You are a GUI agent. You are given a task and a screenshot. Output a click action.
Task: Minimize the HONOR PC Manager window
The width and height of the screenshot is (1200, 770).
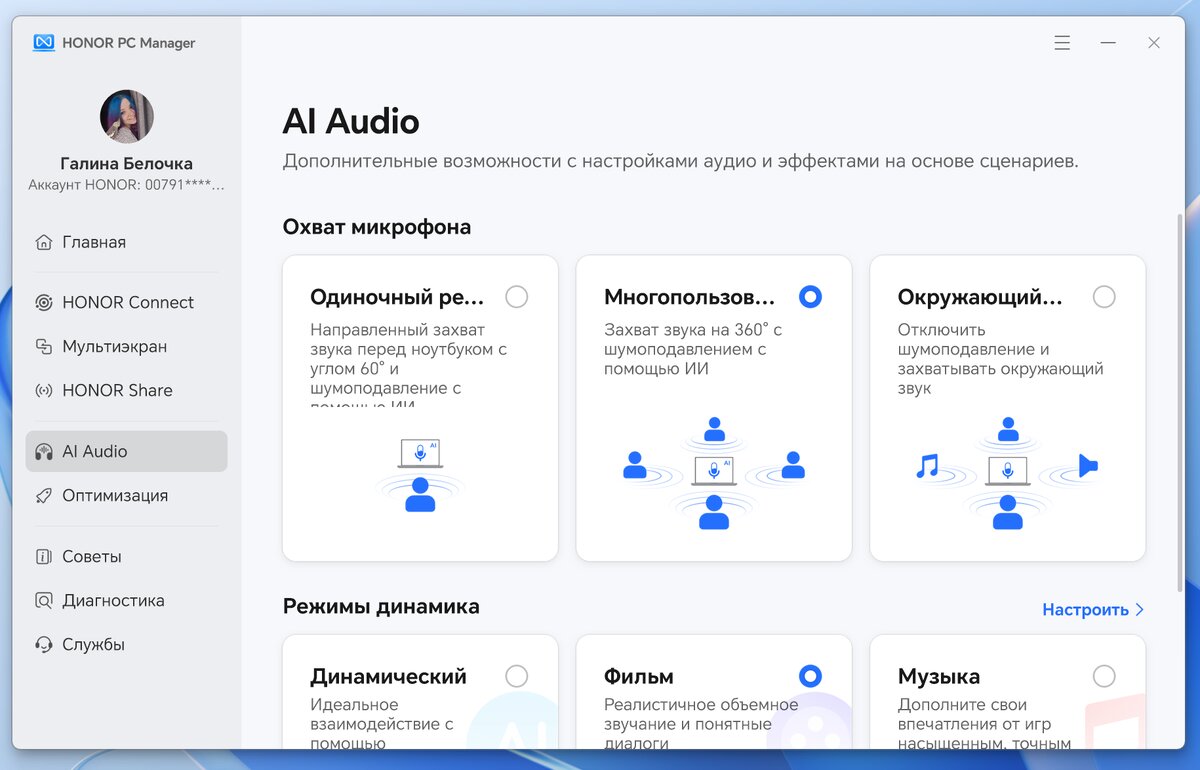[x=1108, y=43]
